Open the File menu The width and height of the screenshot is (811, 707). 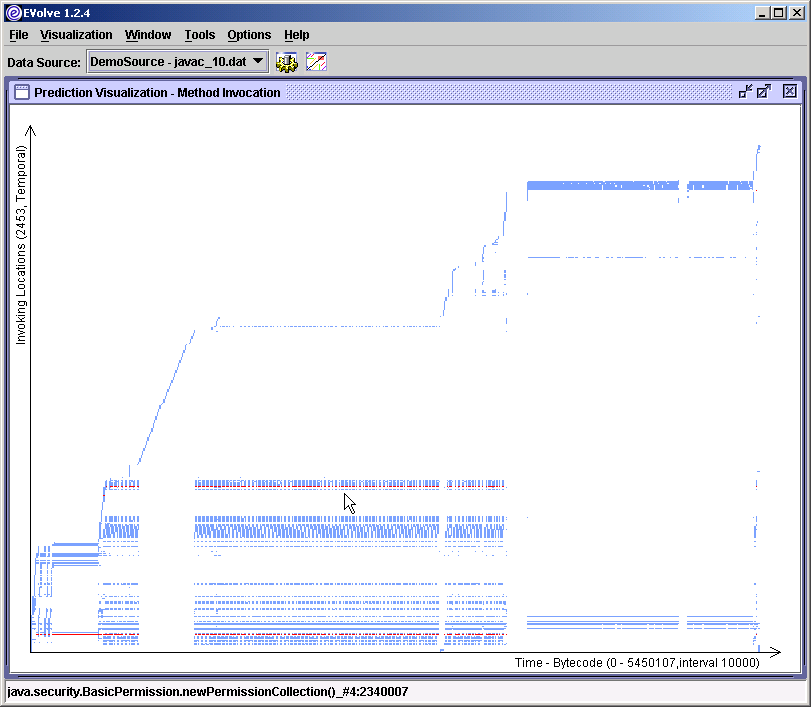(19, 35)
